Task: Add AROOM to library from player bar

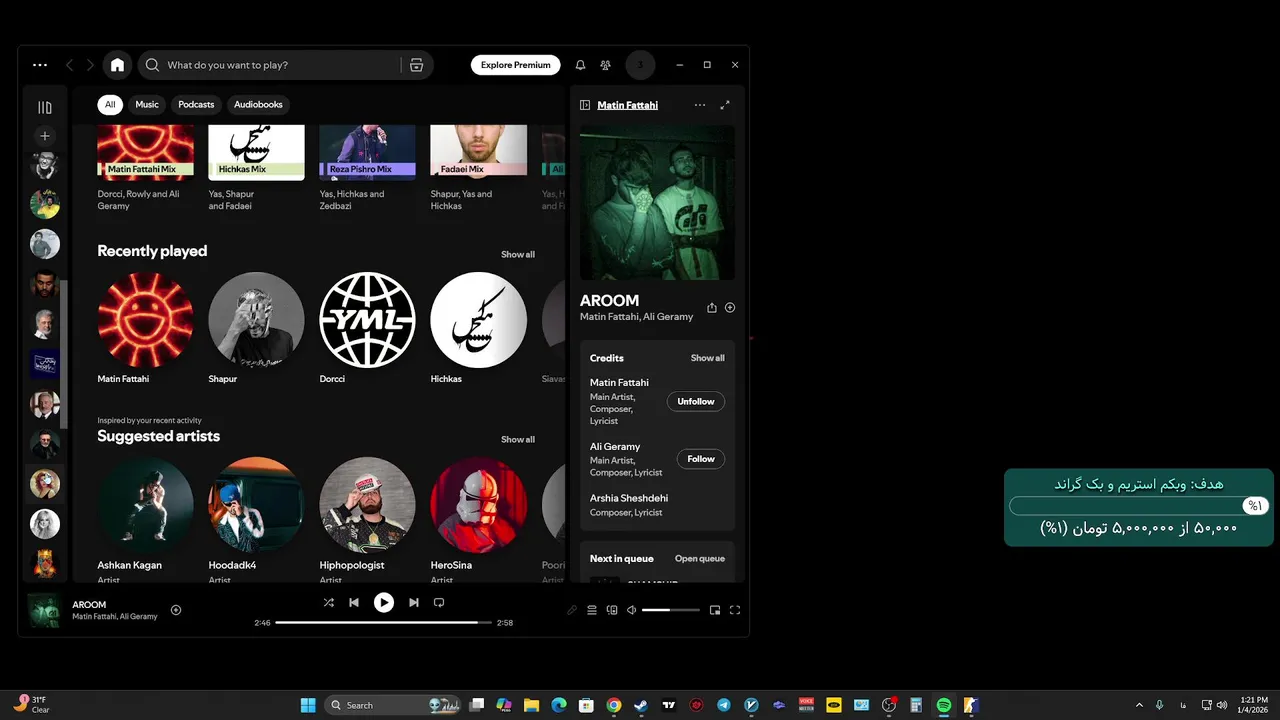Action: tap(176, 610)
